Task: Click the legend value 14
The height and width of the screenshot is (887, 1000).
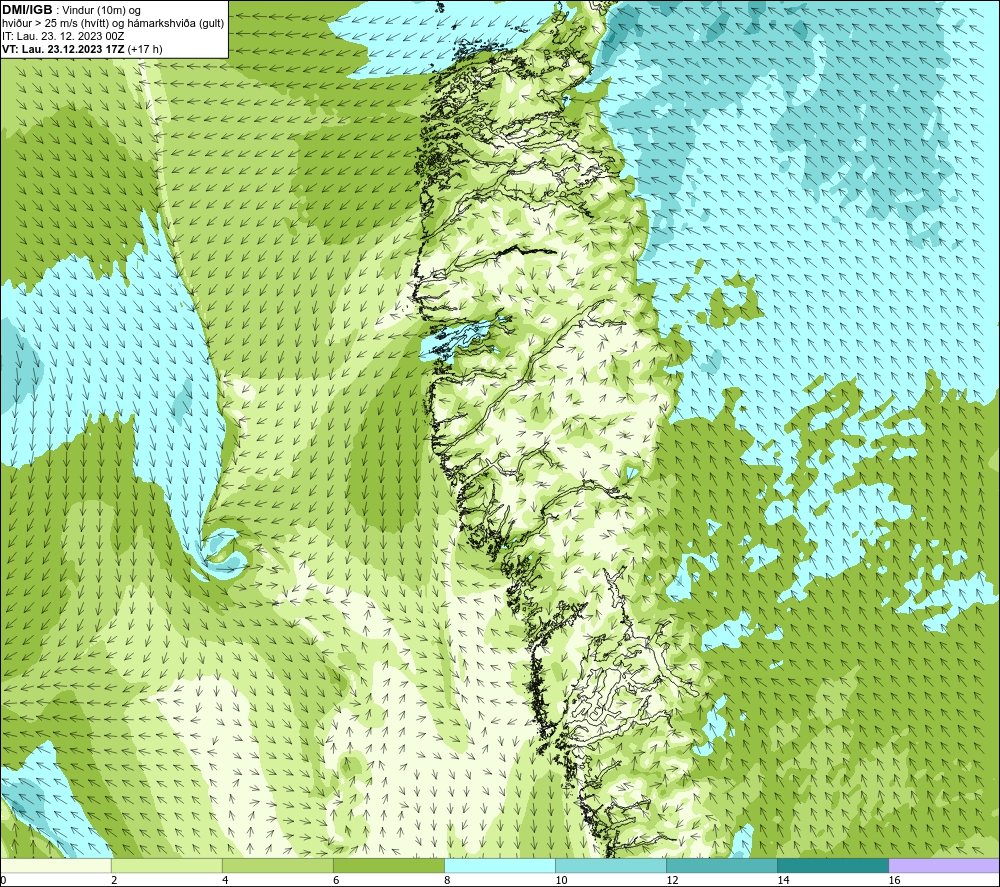Action: point(783,881)
